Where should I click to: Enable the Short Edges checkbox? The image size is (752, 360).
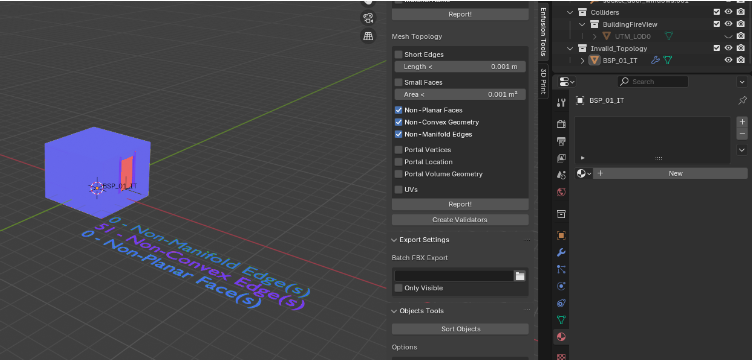tap(398, 55)
